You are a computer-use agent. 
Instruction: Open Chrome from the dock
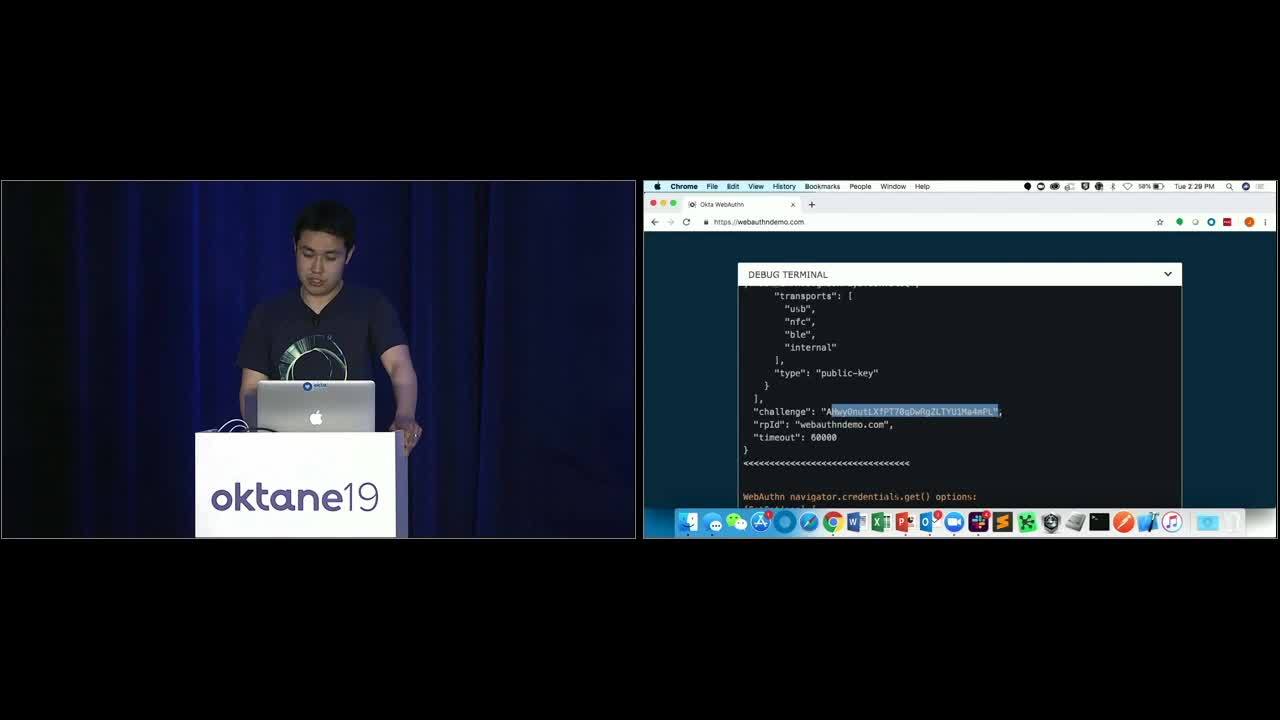[x=832, y=522]
